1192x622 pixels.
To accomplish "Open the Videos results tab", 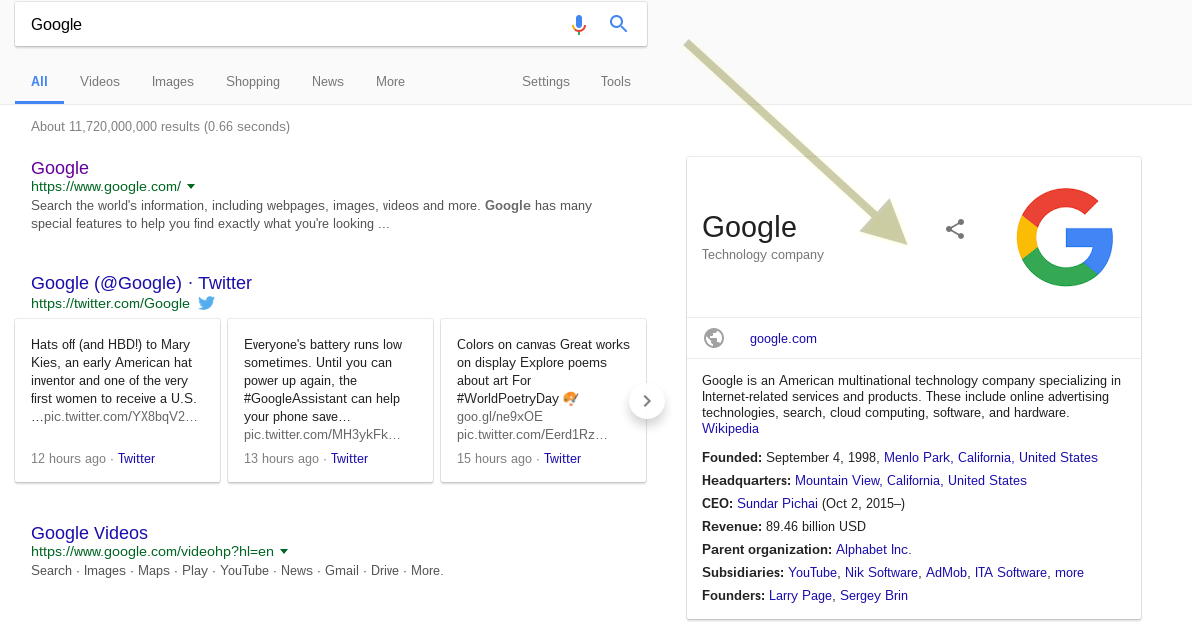I will click(100, 82).
